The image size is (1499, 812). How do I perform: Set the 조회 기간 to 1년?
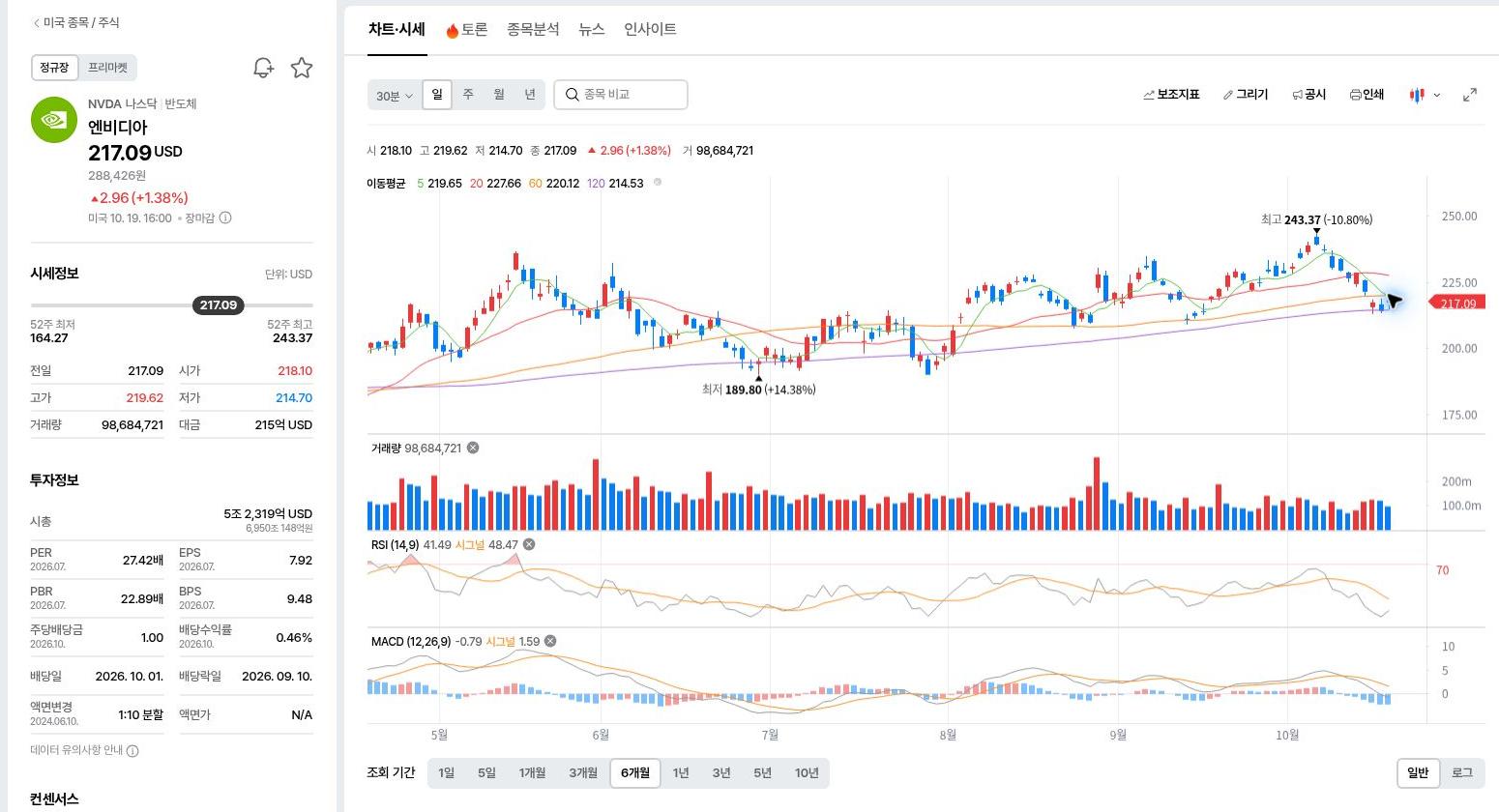tap(681, 772)
